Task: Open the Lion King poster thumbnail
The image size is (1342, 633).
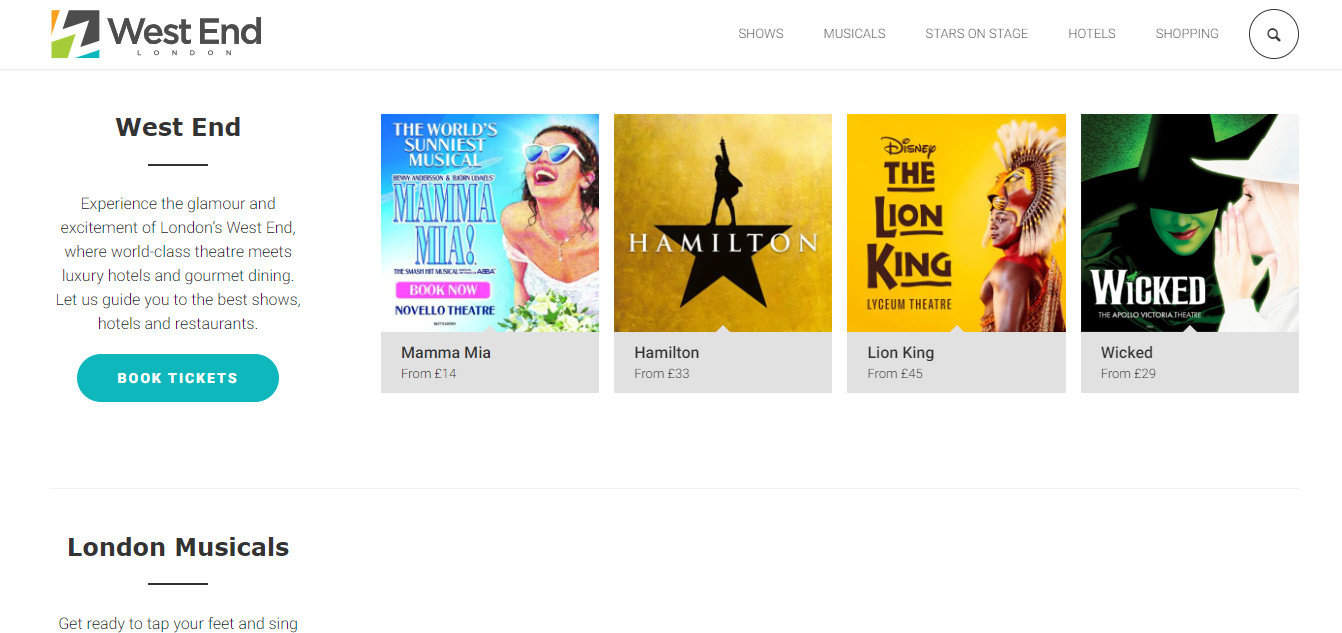Action: pos(956,223)
